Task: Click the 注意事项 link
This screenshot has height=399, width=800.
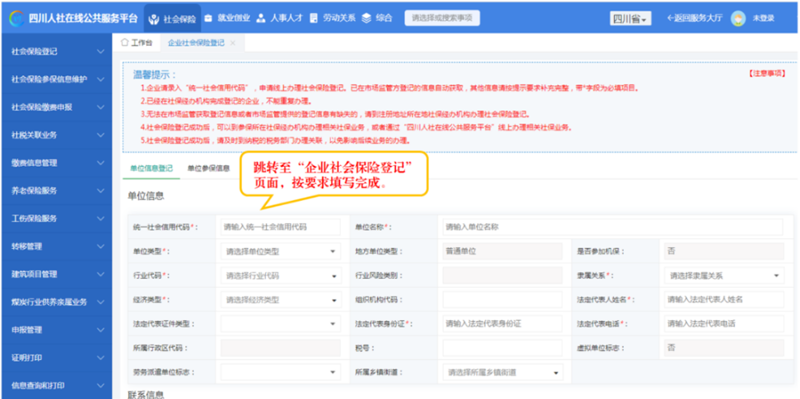Action: pos(767,73)
